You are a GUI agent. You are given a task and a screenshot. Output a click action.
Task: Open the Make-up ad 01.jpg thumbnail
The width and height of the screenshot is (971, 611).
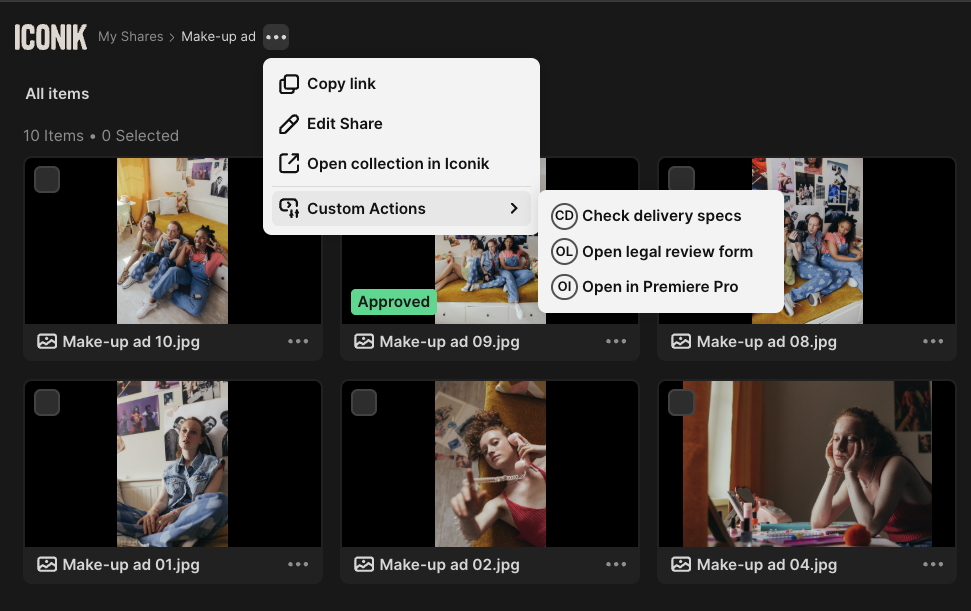pos(172,463)
